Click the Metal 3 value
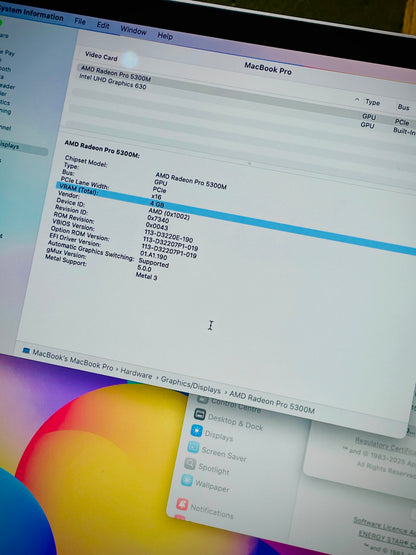The image size is (416, 555). coord(147,276)
